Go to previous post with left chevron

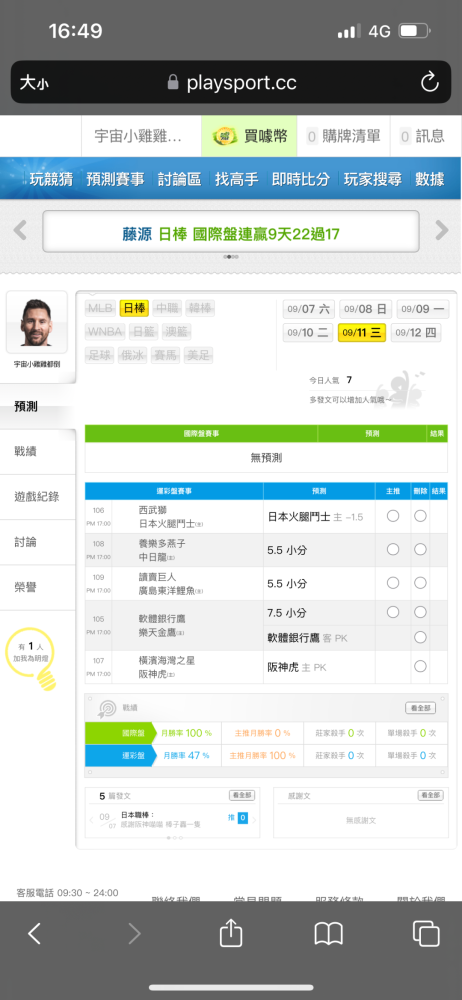click(91, 819)
